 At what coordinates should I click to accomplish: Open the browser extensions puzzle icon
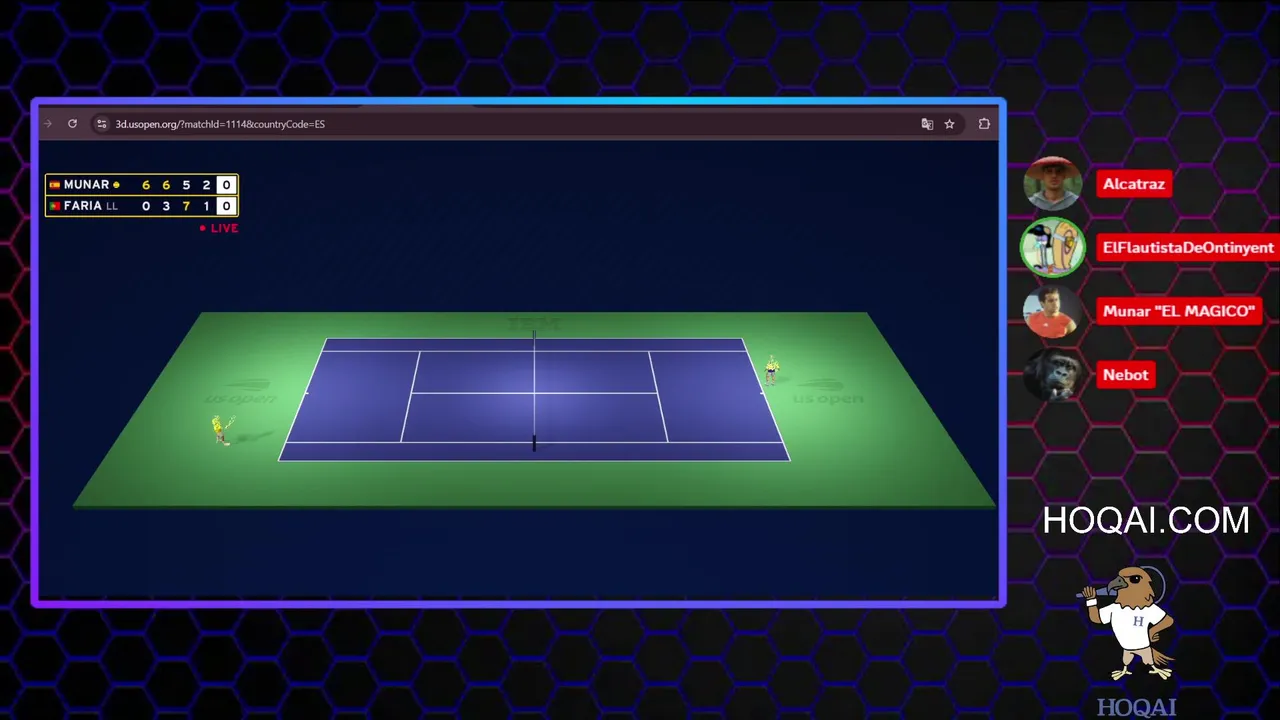[x=984, y=124]
